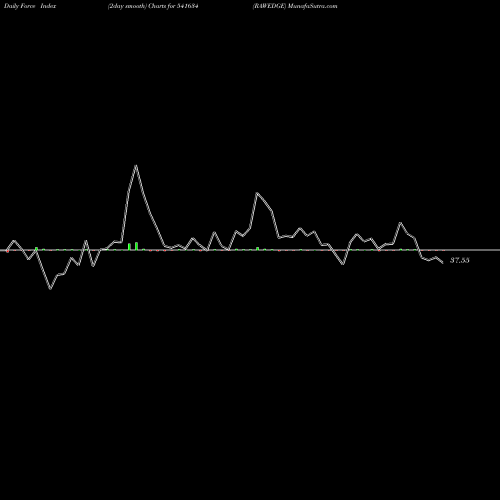This screenshot has height=500, width=500.
Task: Click the '(2day smooth) Charts for 541634' text
Action: coord(153,6)
